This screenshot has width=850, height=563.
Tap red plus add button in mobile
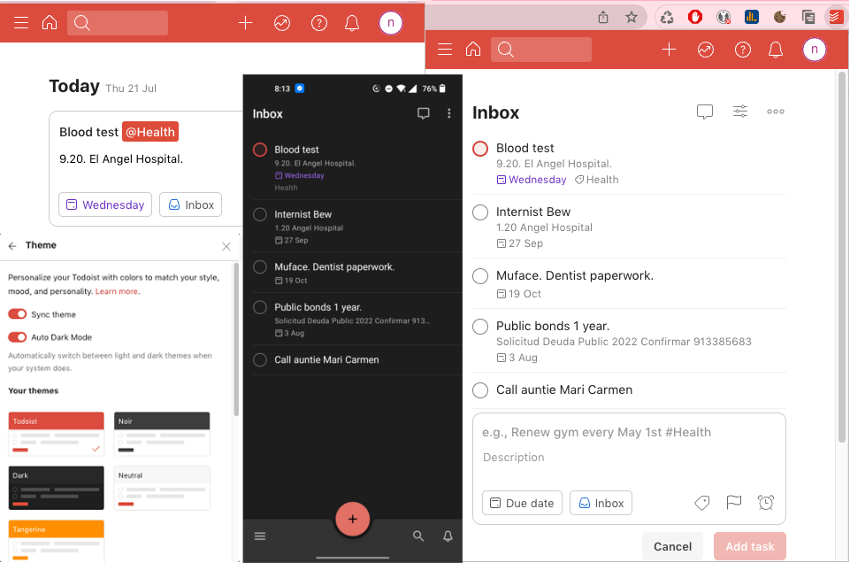[x=352, y=519]
